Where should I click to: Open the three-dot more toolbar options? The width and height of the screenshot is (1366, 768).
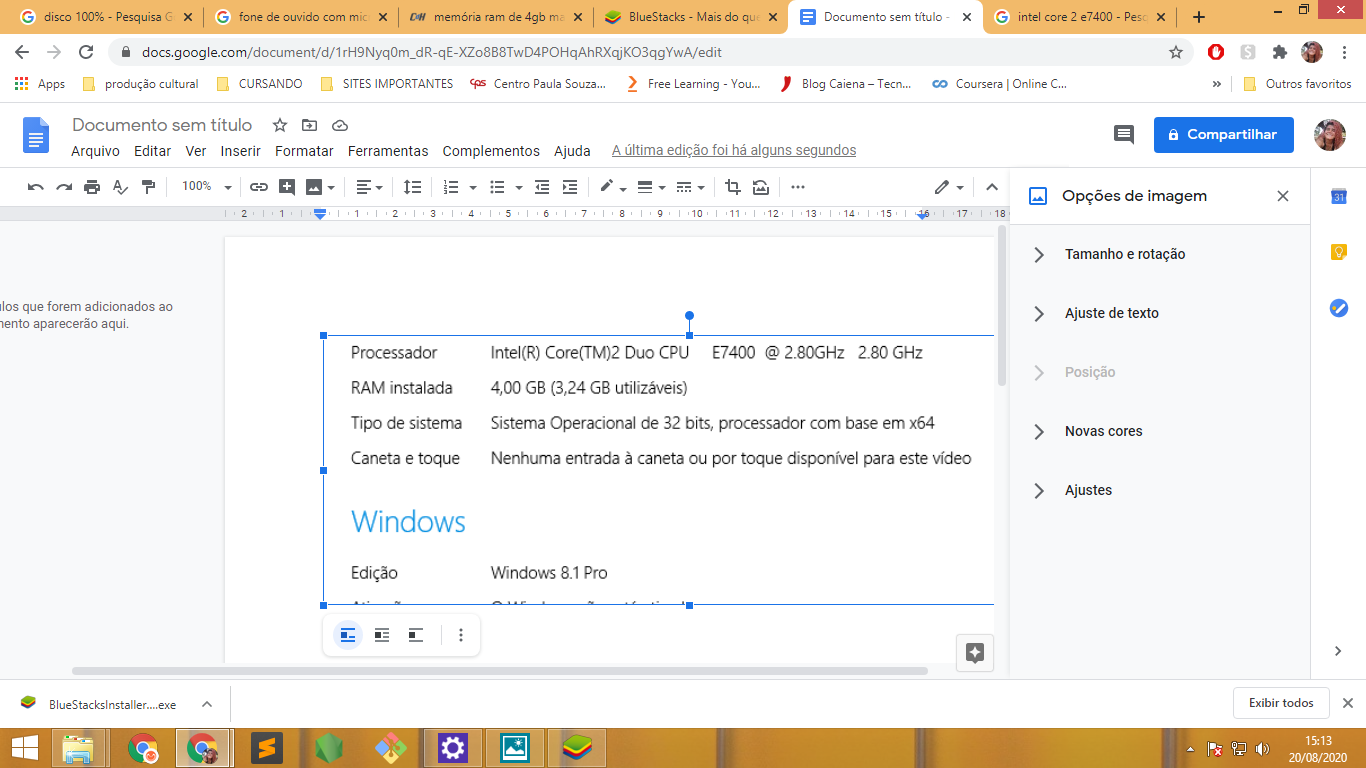(x=798, y=187)
